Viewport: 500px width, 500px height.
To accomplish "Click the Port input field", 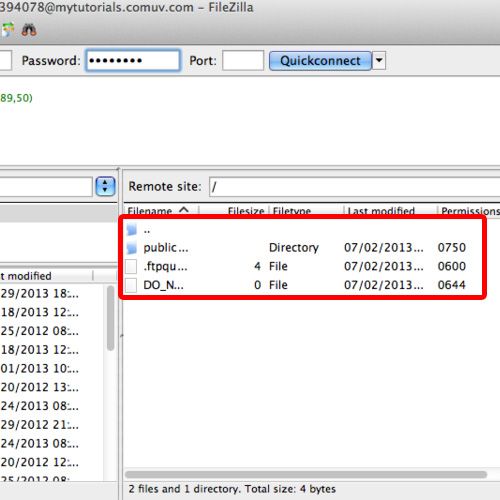I will coord(243,61).
